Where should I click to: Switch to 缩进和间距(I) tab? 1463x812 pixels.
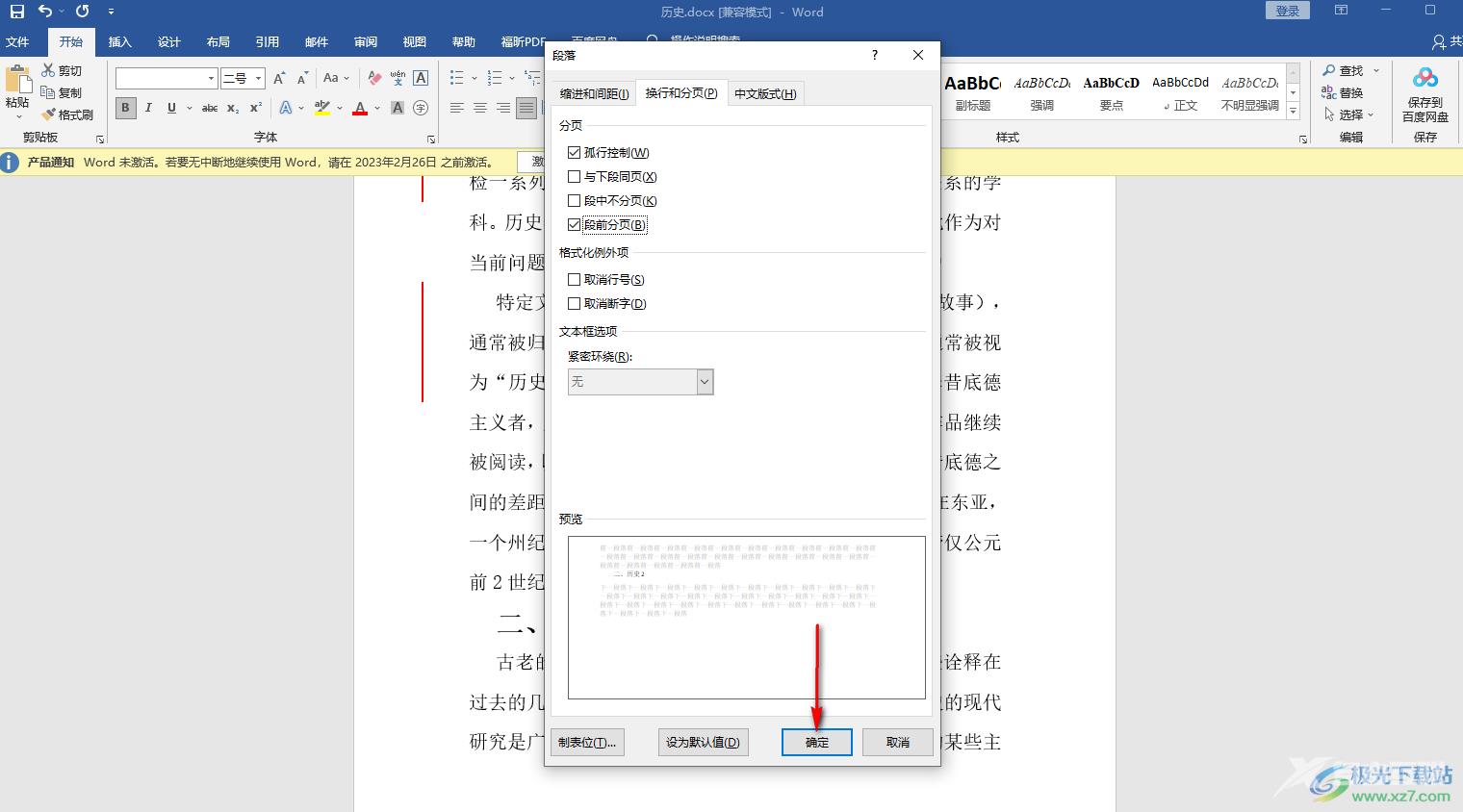pos(595,93)
